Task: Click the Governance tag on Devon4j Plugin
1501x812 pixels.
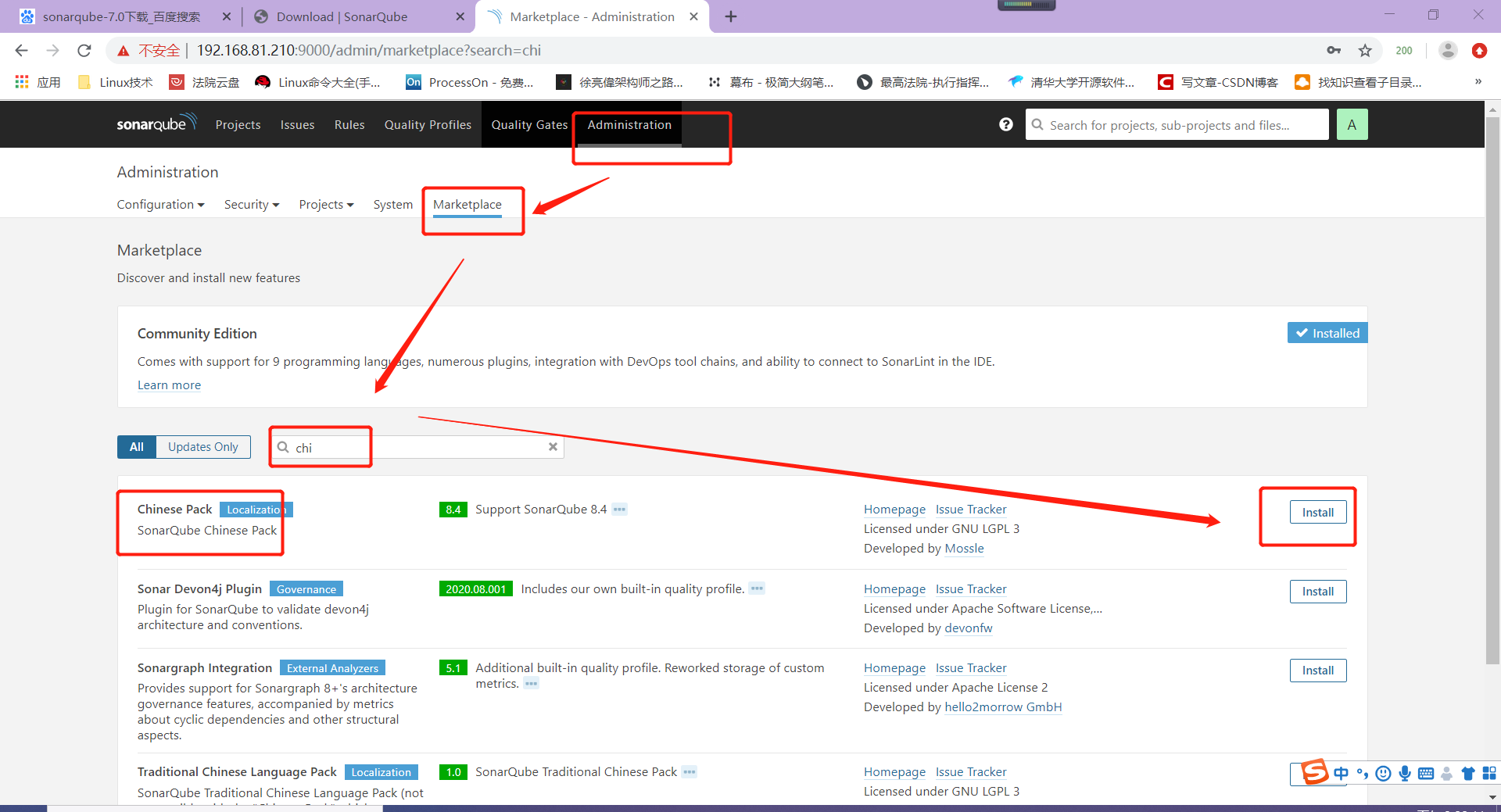Action: (x=306, y=589)
